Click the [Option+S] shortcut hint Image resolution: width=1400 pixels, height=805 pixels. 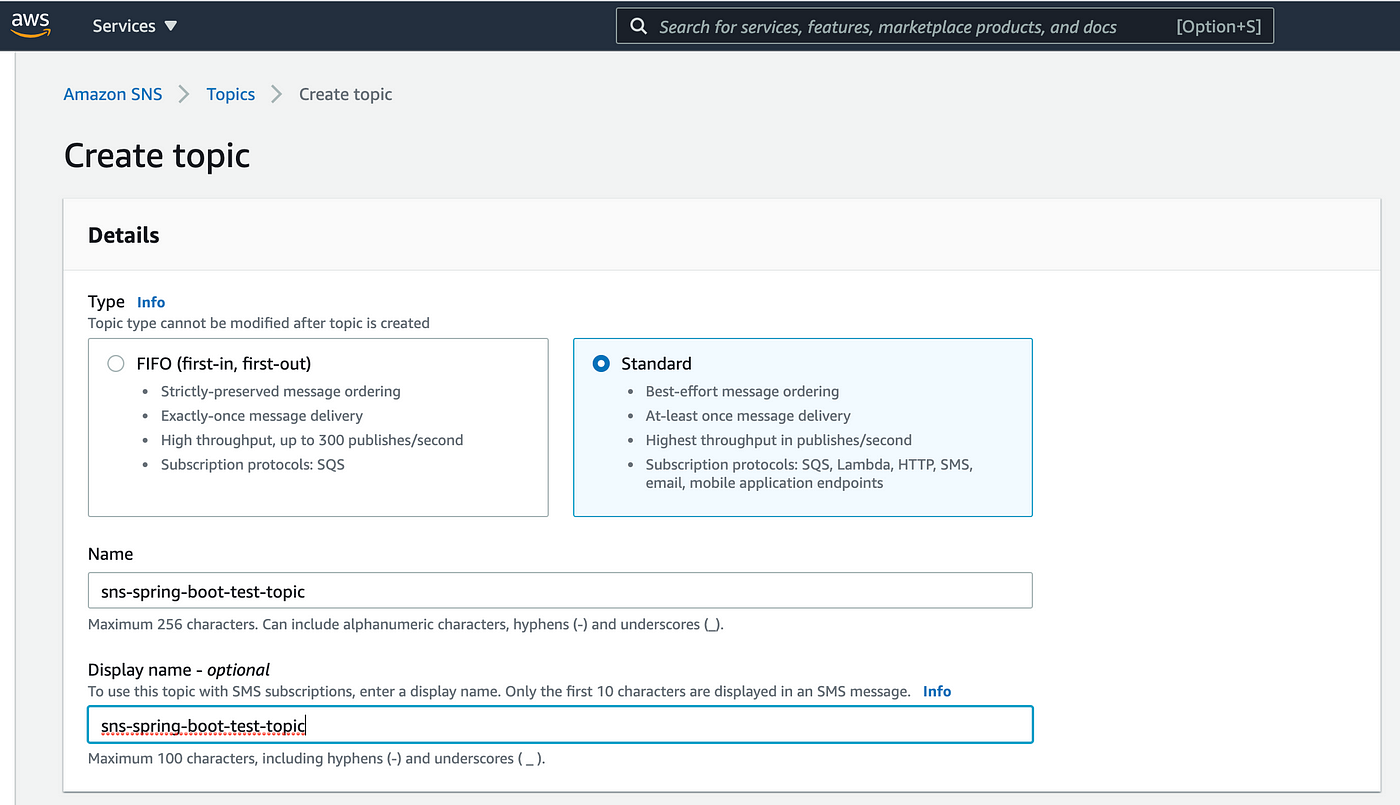tap(1219, 27)
